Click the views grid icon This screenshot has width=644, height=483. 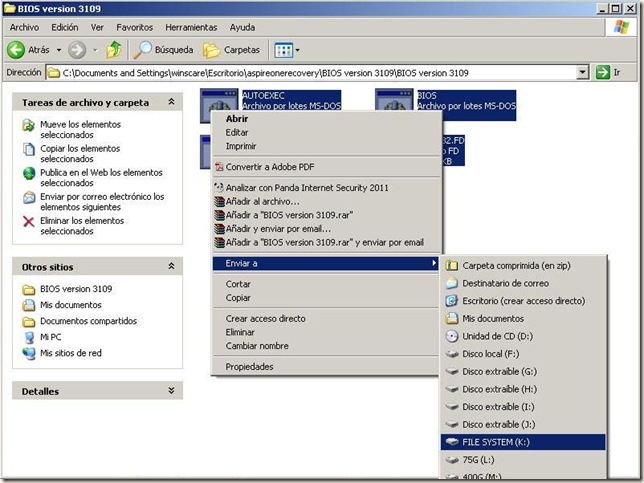[284, 50]
